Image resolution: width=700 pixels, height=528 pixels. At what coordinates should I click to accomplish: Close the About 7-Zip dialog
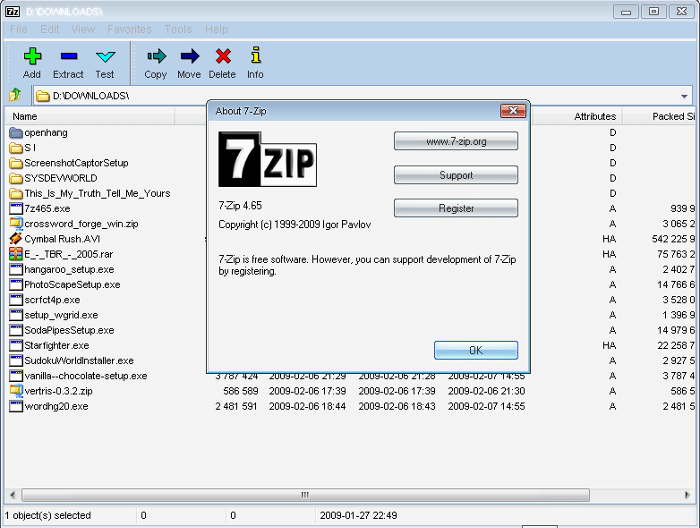(x=512, y=111)
